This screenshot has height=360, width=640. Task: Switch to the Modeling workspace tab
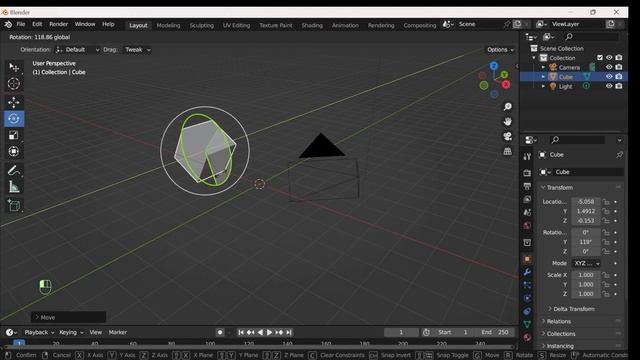(168, 25)
